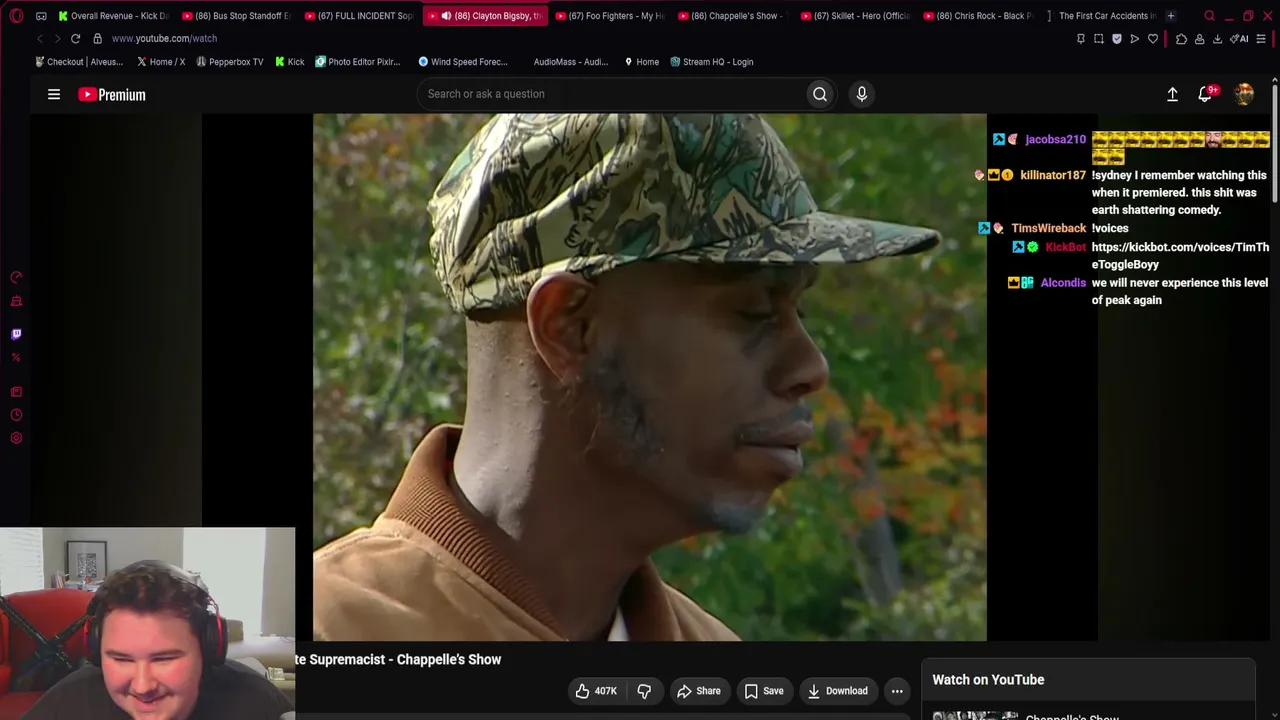
Task: Open the browser downloads icon
Action: 1217,39
